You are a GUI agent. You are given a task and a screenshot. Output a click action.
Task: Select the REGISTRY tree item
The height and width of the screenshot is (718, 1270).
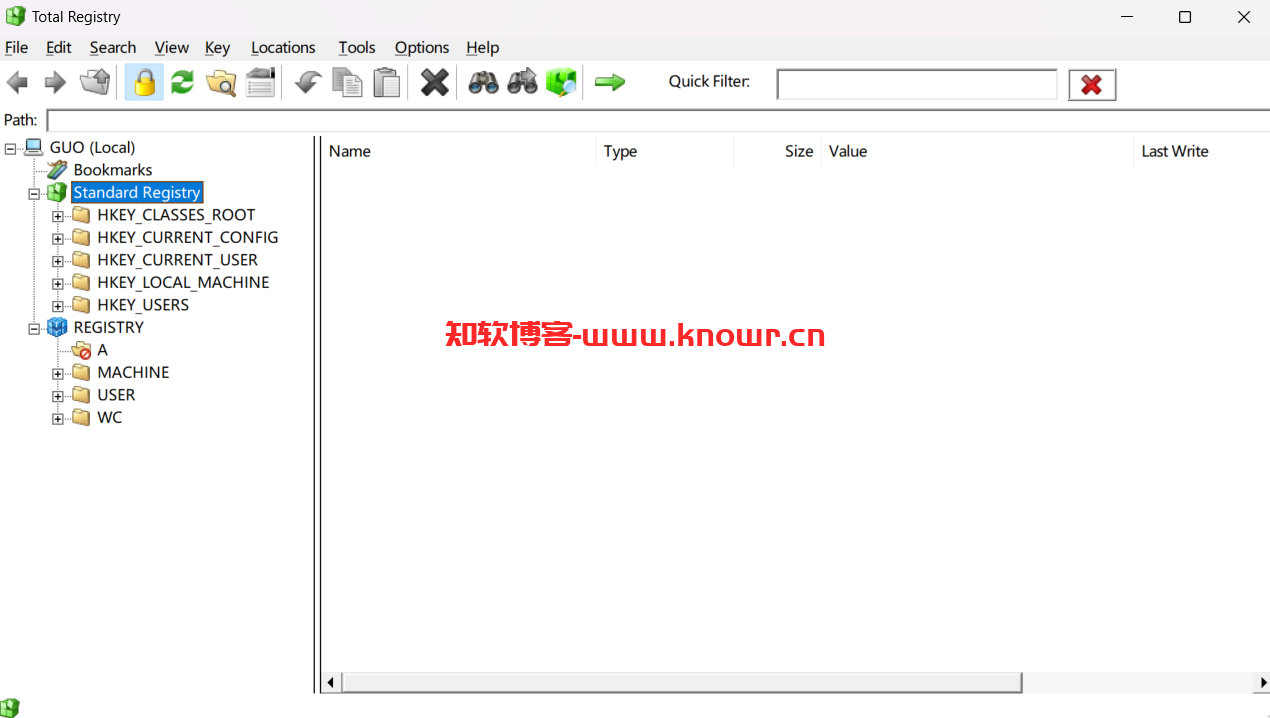click(109, 327)
